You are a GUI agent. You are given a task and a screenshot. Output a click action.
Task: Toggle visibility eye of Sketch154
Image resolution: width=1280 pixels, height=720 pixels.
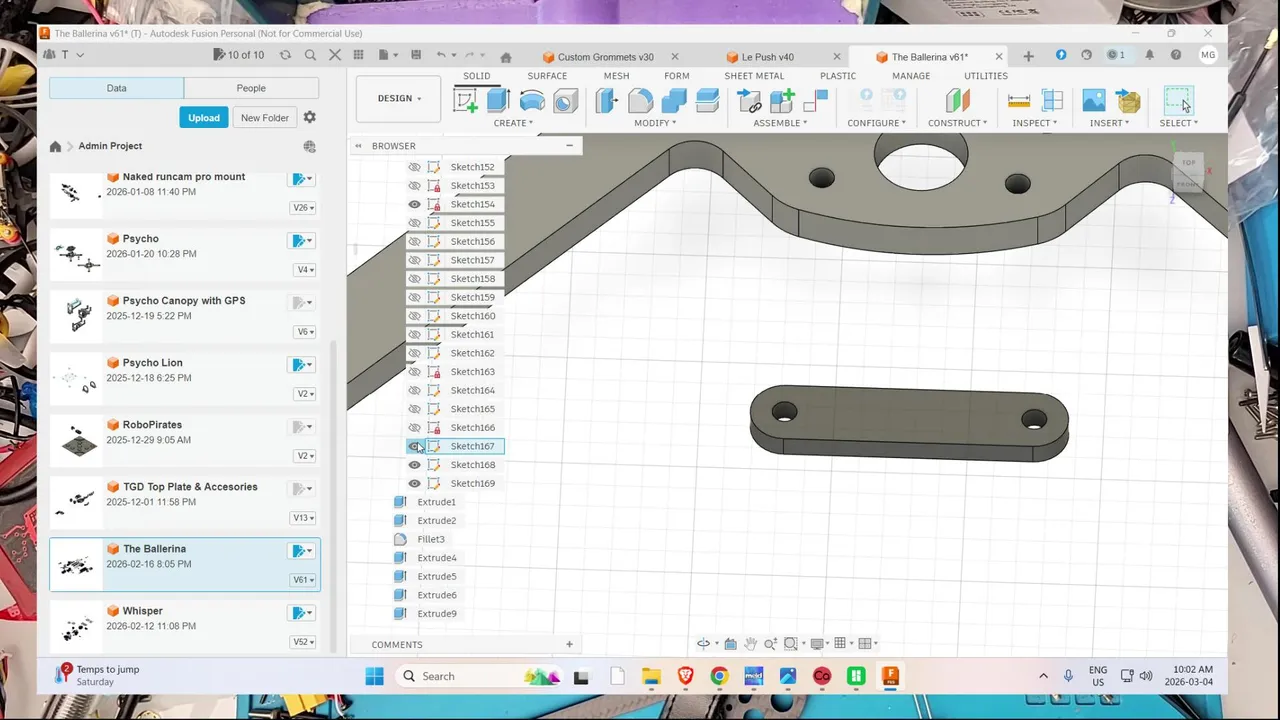coord(414,204)
